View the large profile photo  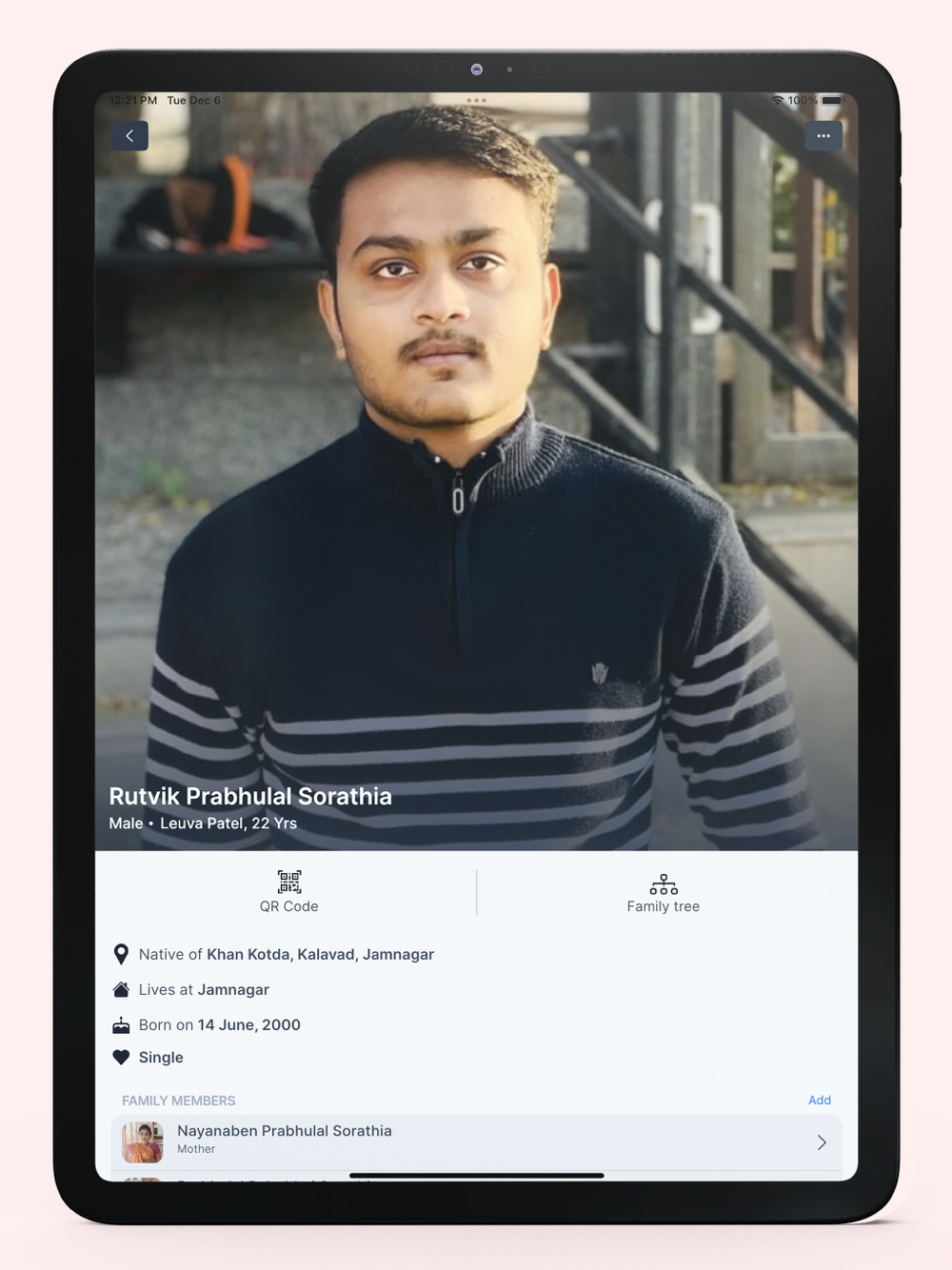pyautogui.click(x=477, y=471)
